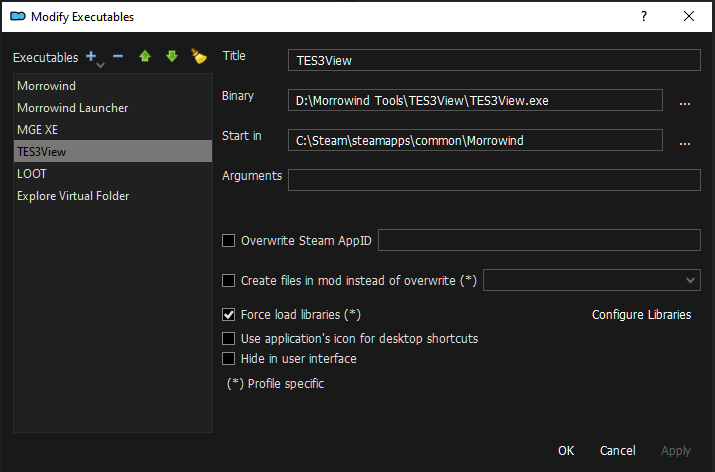
Task: Toggle Create files in mod checkbox
Action: (x=229, y=281)
